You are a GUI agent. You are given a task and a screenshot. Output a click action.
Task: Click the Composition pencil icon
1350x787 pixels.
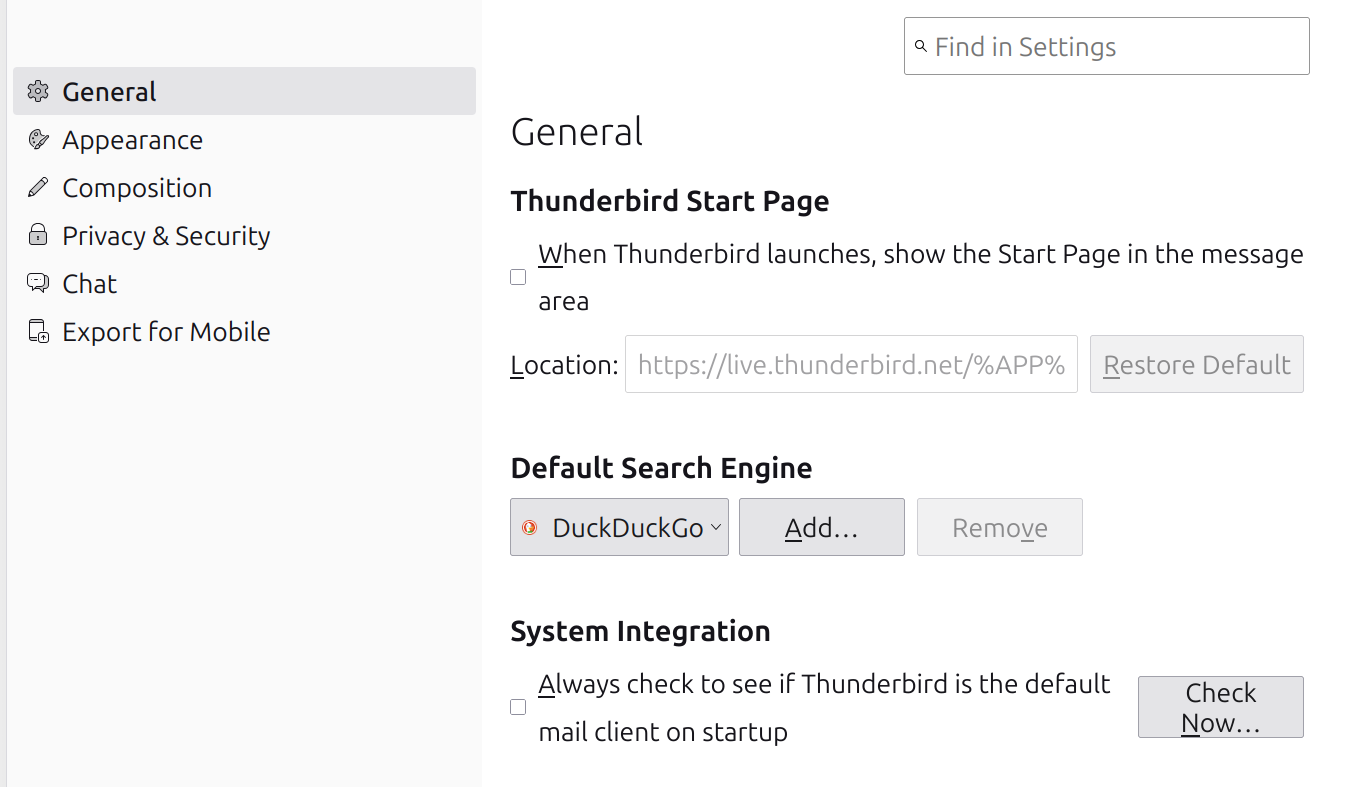click(x=38, y=187)
